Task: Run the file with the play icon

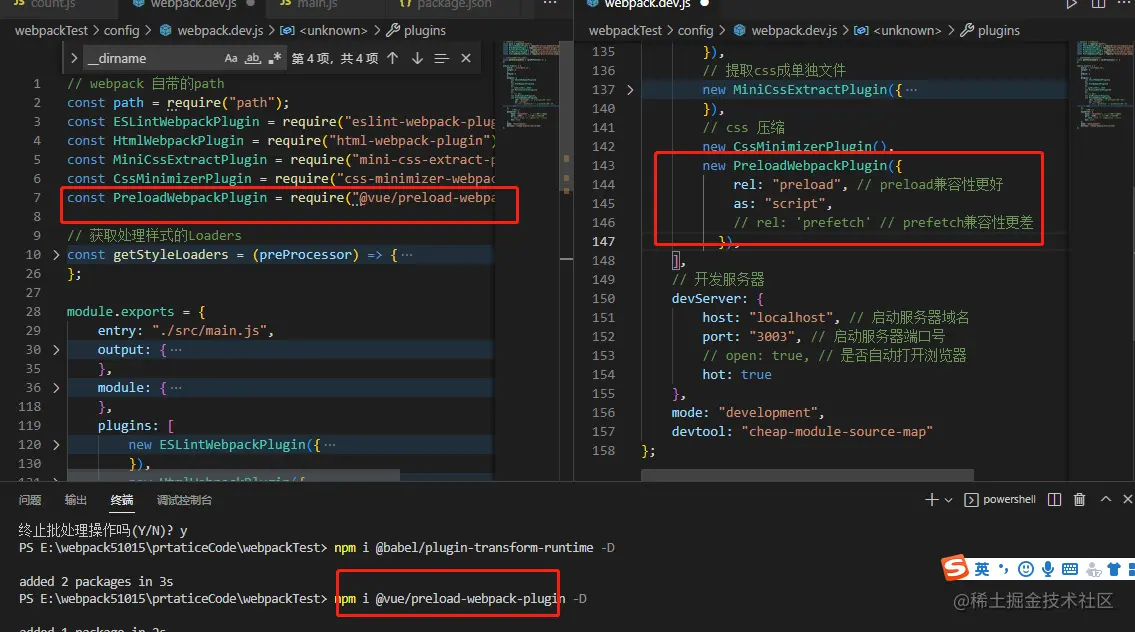Action: pos(1071,4)
